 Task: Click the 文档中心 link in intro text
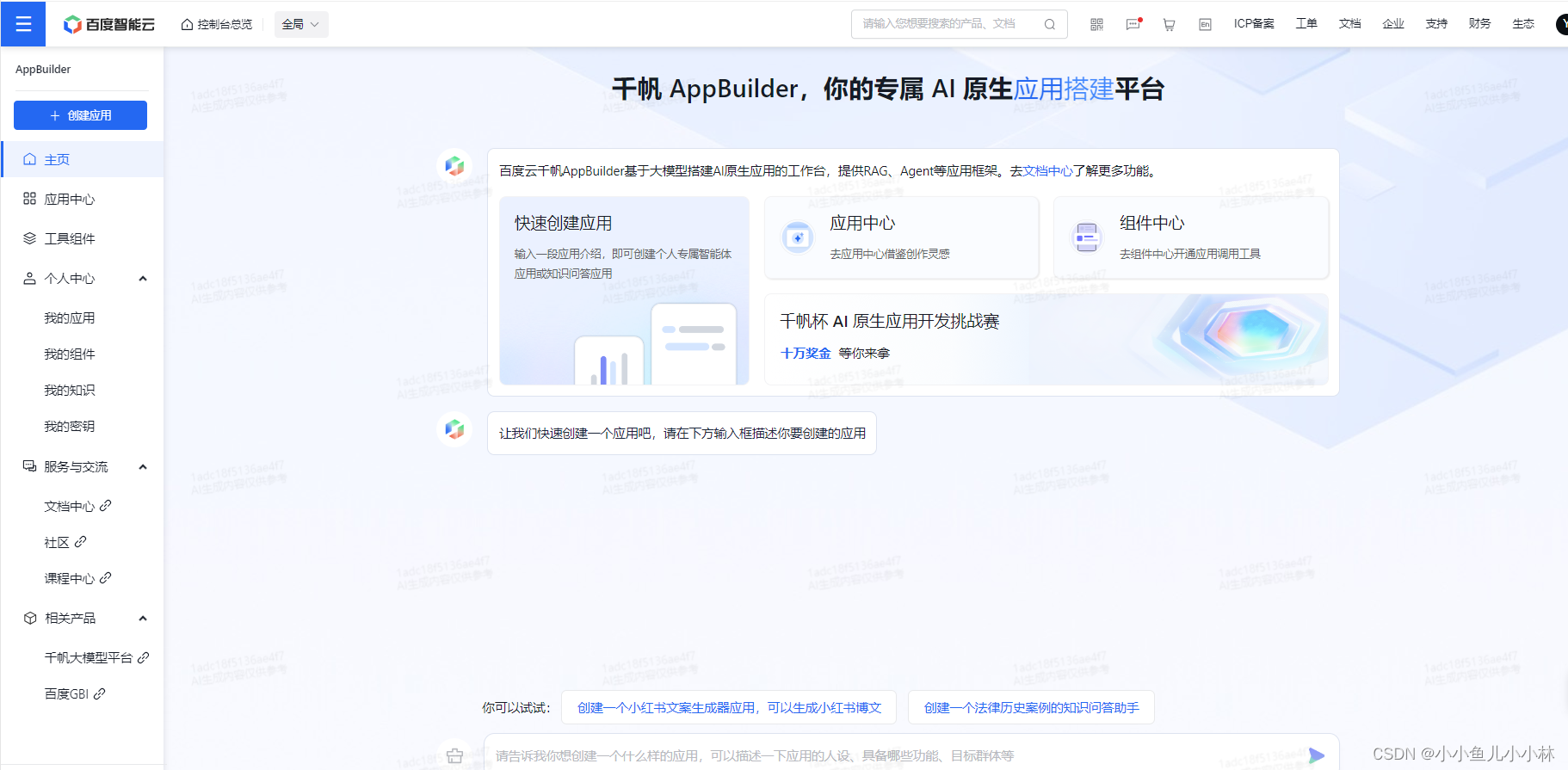[1047, 171]
